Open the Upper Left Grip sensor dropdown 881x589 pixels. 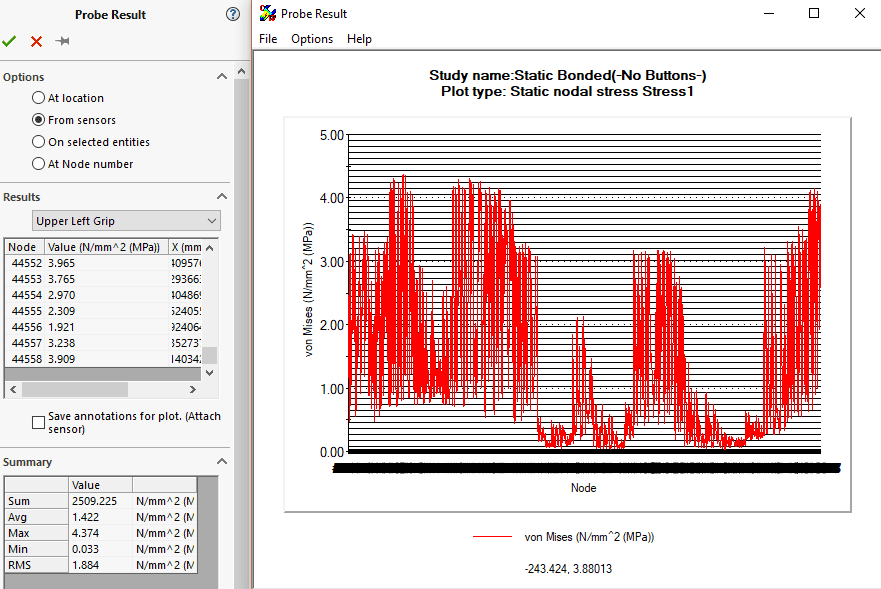click(x=126, y=221)
